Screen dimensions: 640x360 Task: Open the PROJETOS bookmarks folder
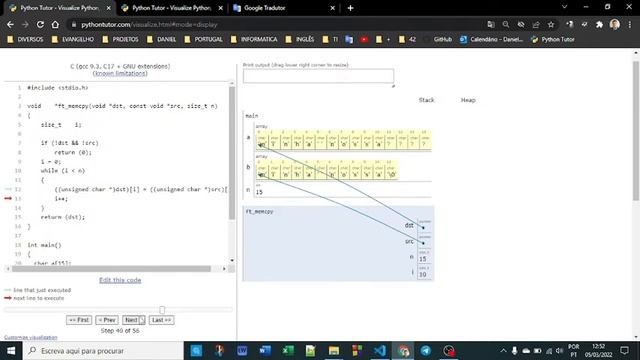[x=120, y=39]
